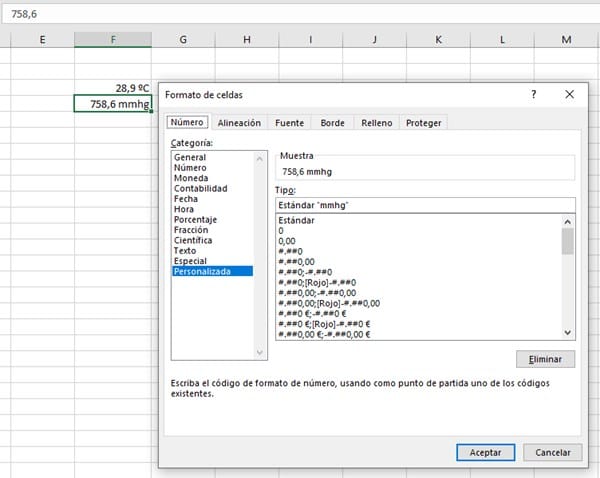Viewport: 600px width, 478px height.
Task: Pick the 0,00 format code
Action: [x=289, y=241]
